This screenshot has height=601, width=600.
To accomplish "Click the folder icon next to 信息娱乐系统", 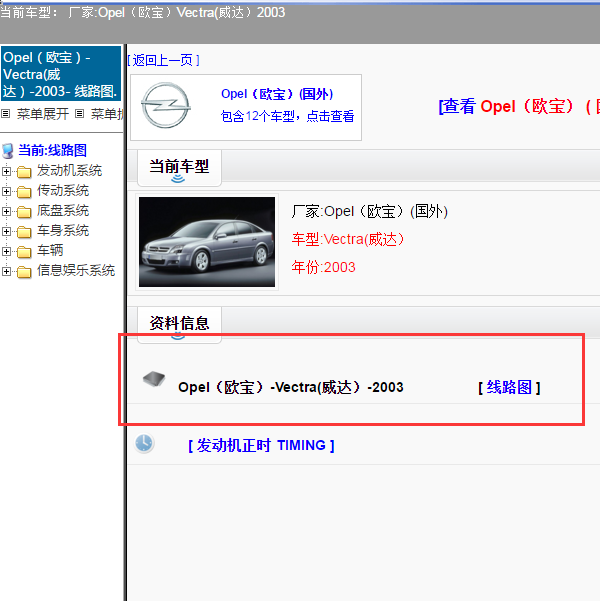I will click(x=24, y=272).
